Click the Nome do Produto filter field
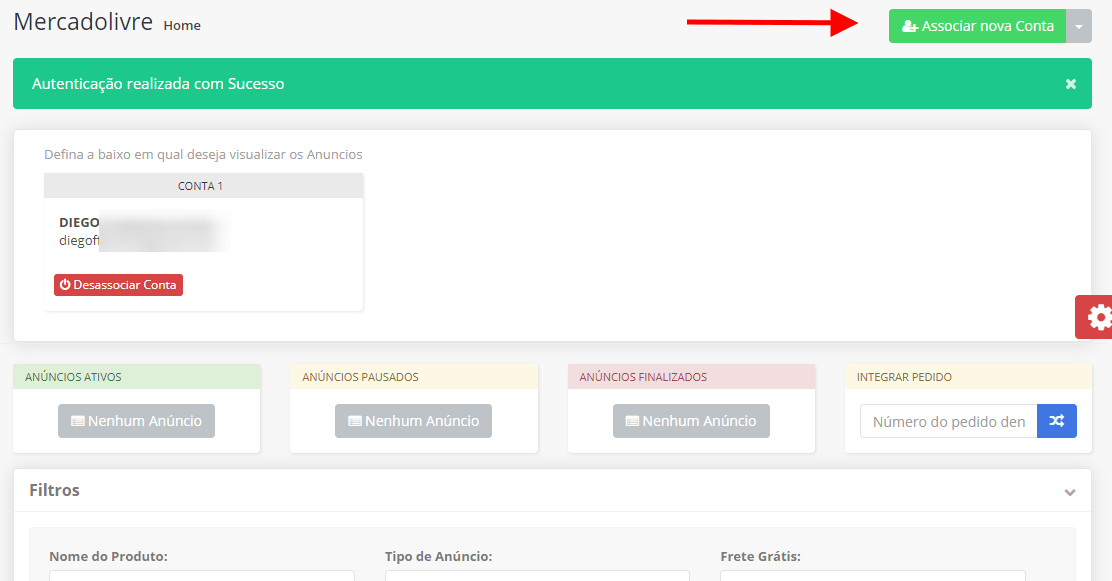This screenshot has height=581, width=1112. (201, 575)
